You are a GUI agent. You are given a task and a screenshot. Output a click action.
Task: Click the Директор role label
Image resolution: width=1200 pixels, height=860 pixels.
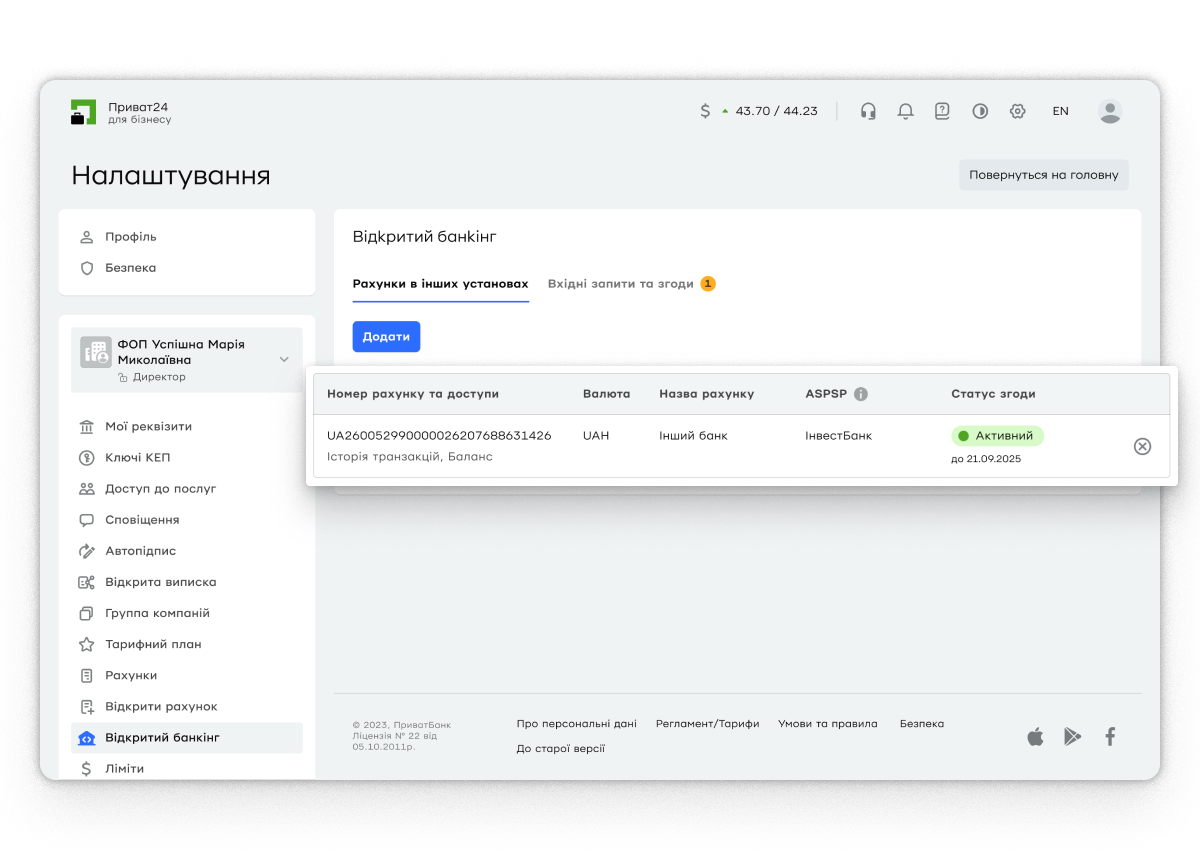159,377
